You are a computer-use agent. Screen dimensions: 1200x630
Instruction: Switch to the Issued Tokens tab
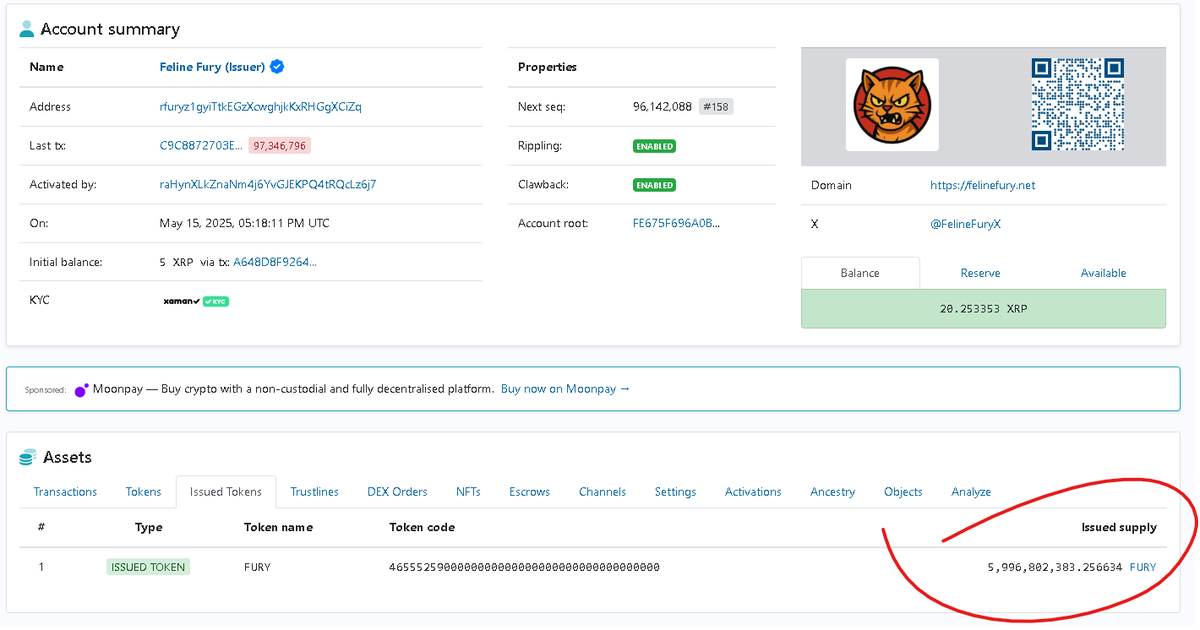226,492
